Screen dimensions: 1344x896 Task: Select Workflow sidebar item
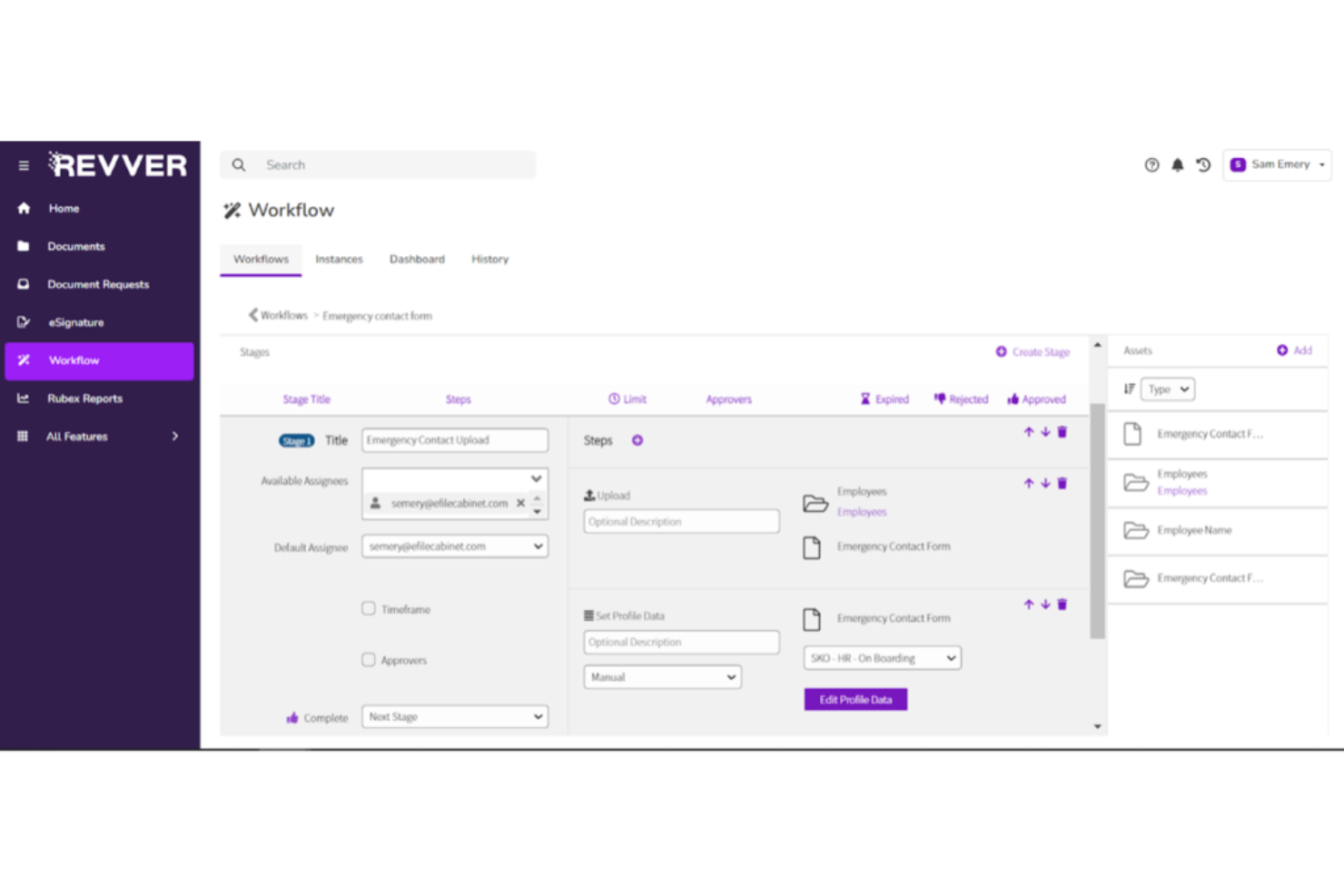(99, 360)
